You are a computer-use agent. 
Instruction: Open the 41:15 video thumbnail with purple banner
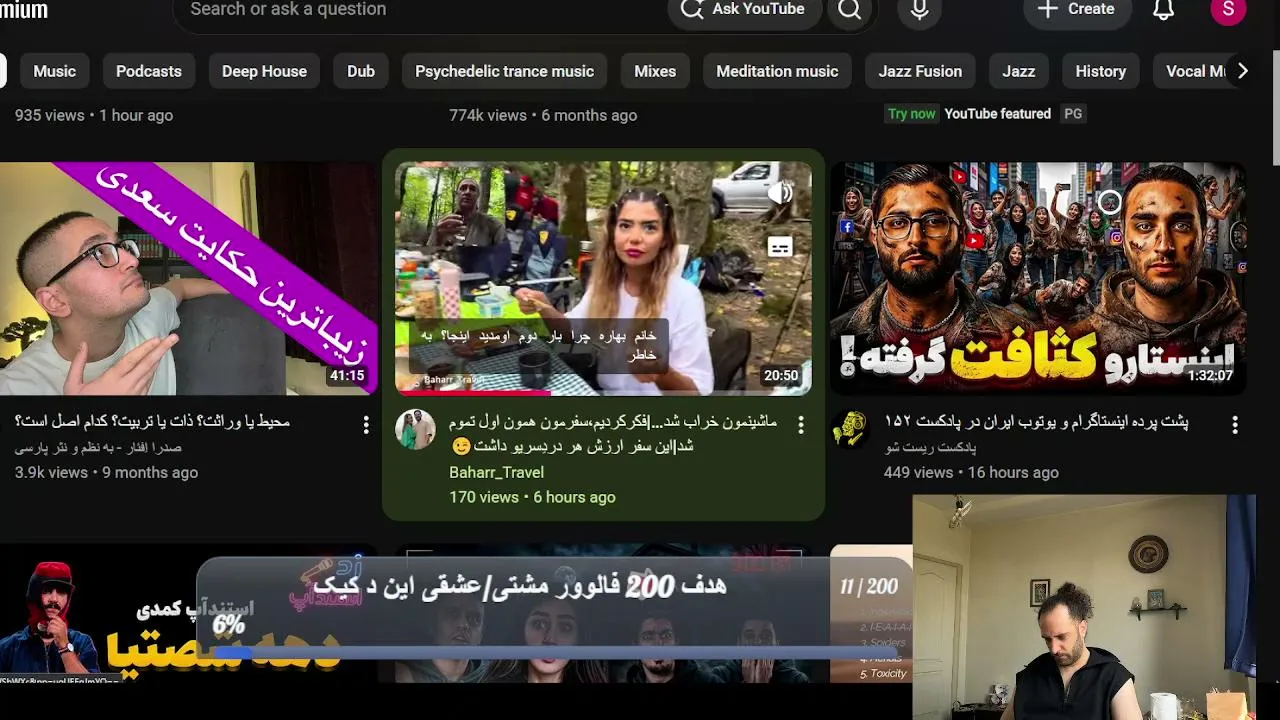click(x=189, y=278)
